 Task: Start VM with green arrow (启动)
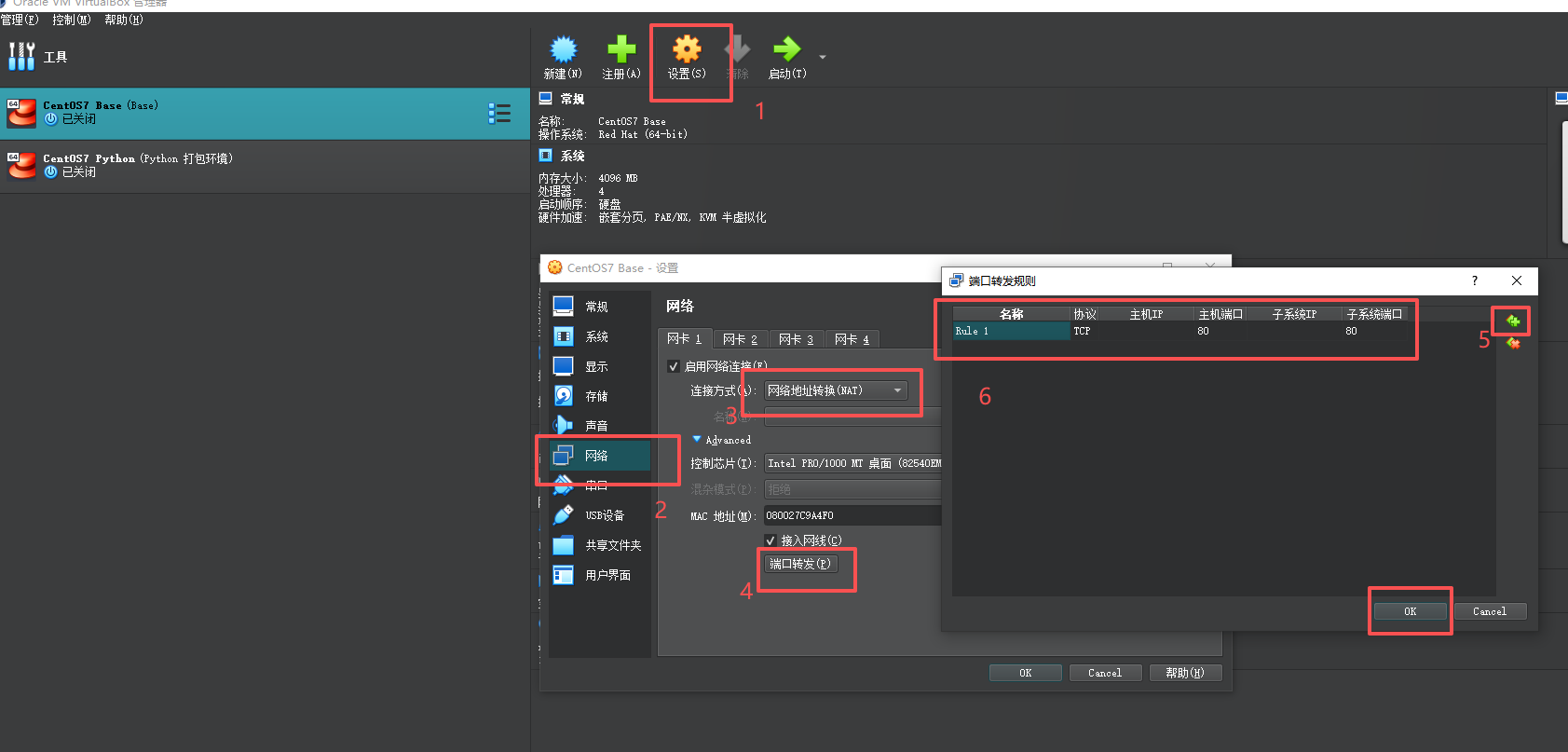coord(786,50)
